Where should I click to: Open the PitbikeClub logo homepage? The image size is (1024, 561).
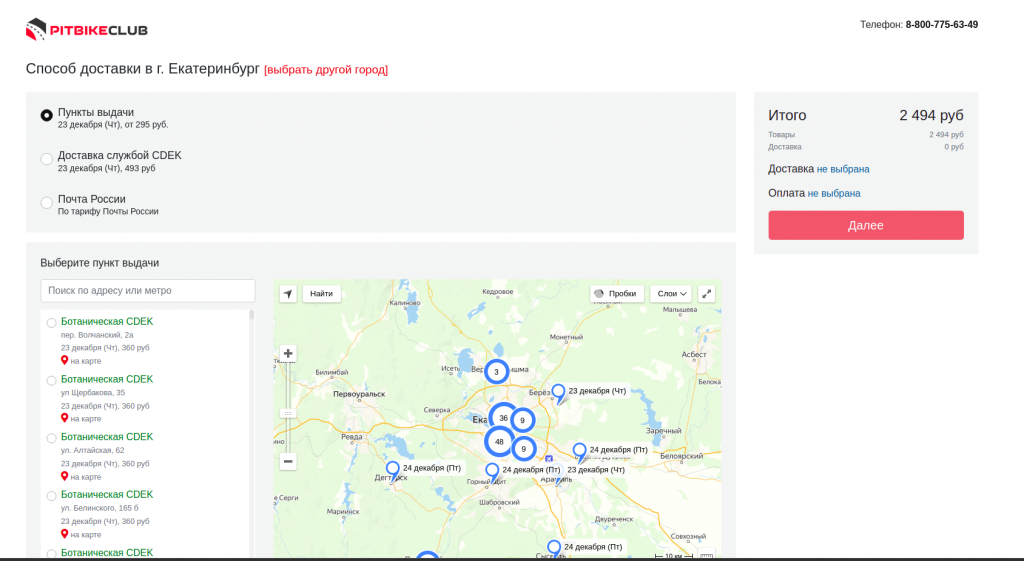[87, 30]
